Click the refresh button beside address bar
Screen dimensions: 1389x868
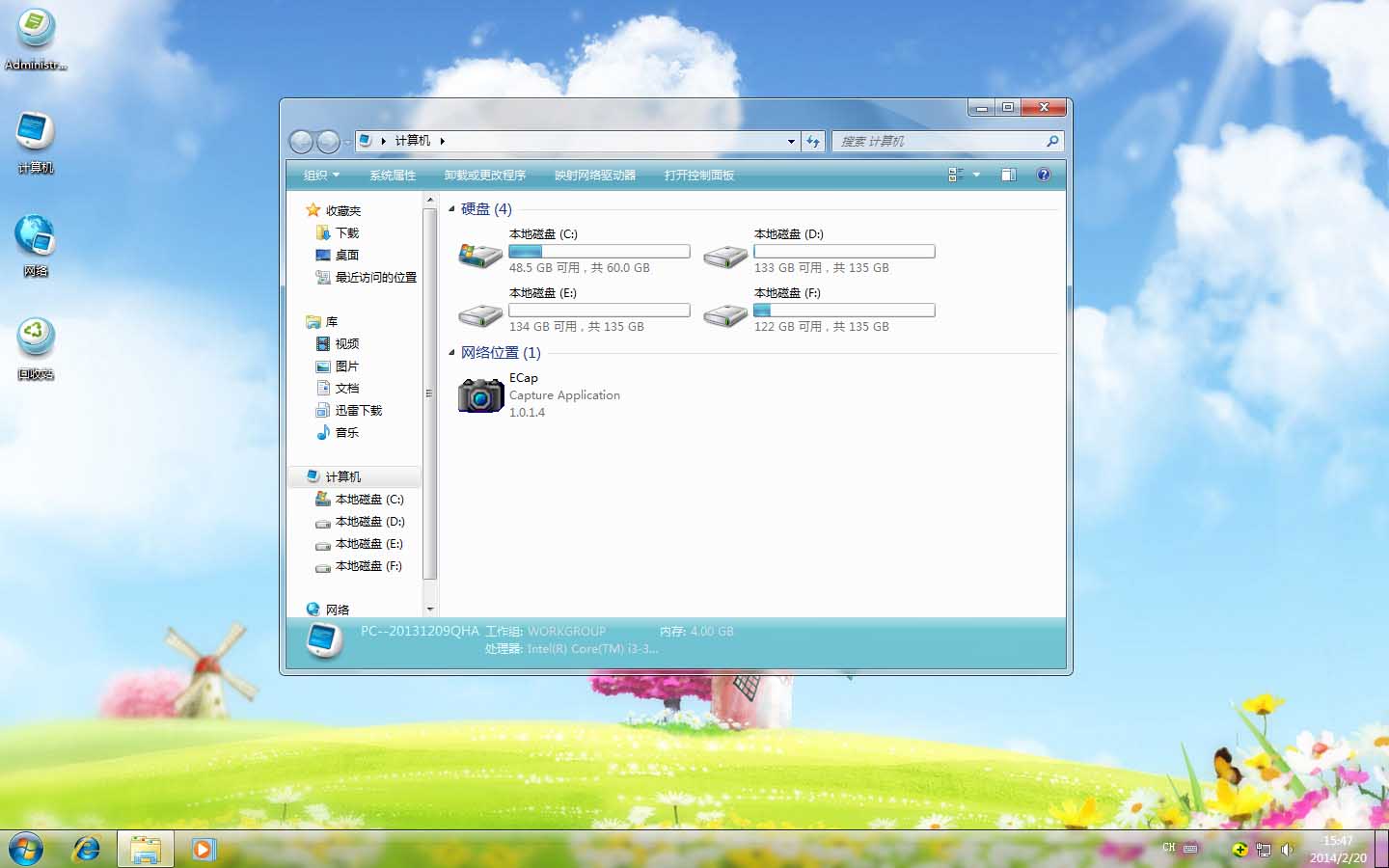[813, 141]
